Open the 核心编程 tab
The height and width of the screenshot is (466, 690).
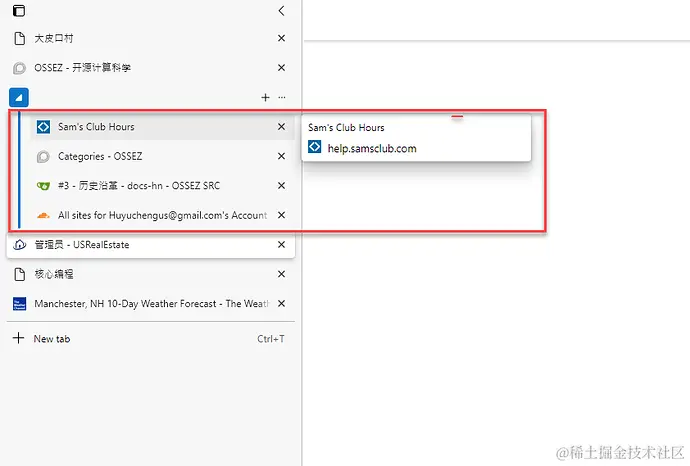150,274
